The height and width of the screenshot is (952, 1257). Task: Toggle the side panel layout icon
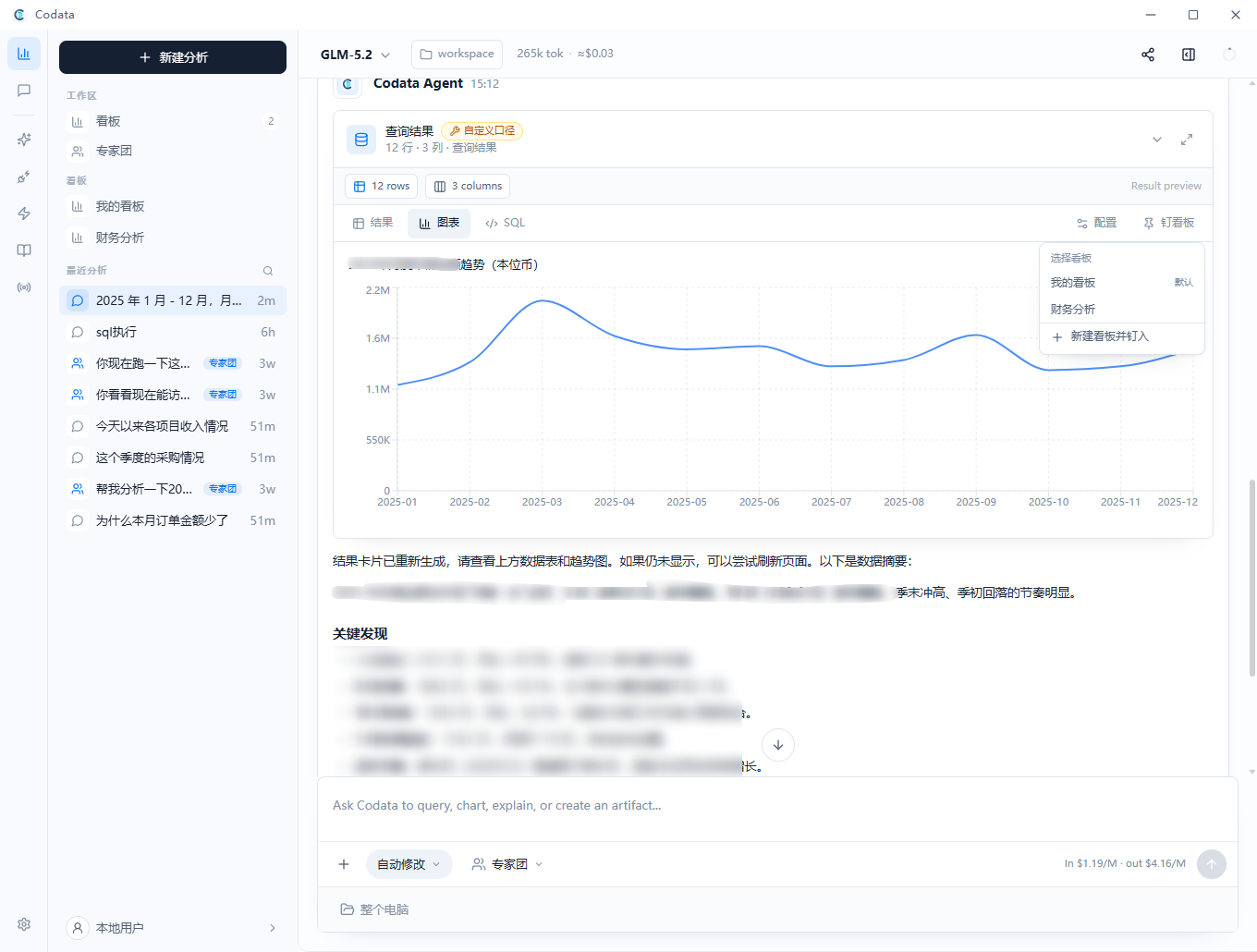click(x=1189, y=55)
